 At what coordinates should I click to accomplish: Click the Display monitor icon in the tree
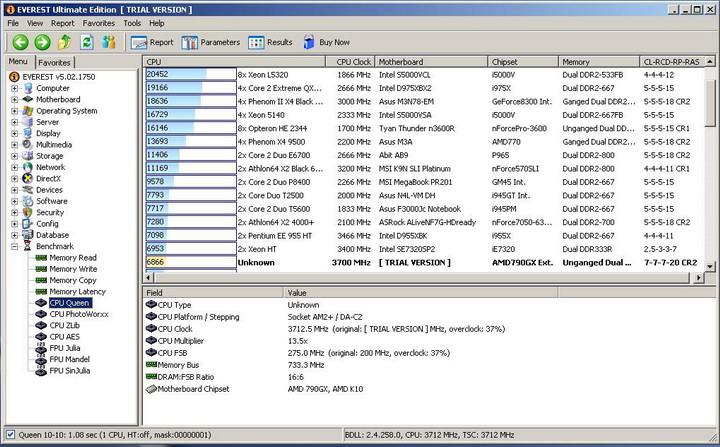[x=28, y=133]
